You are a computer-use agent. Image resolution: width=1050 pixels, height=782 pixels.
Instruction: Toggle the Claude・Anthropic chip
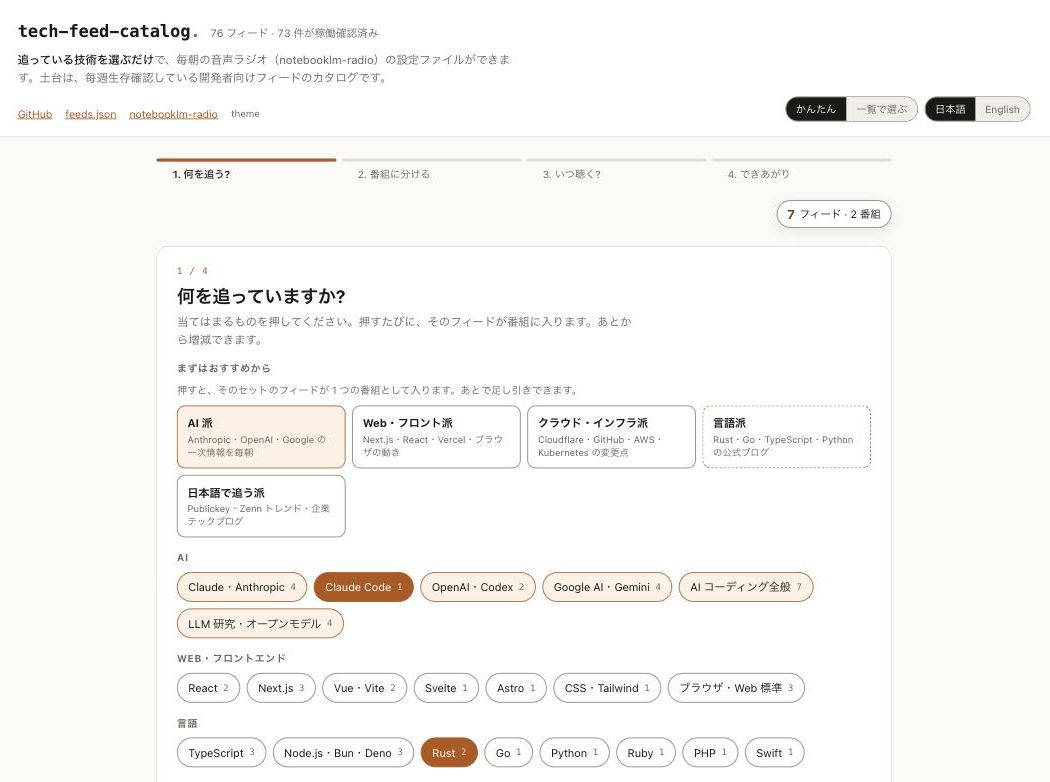tap(242, 587)
